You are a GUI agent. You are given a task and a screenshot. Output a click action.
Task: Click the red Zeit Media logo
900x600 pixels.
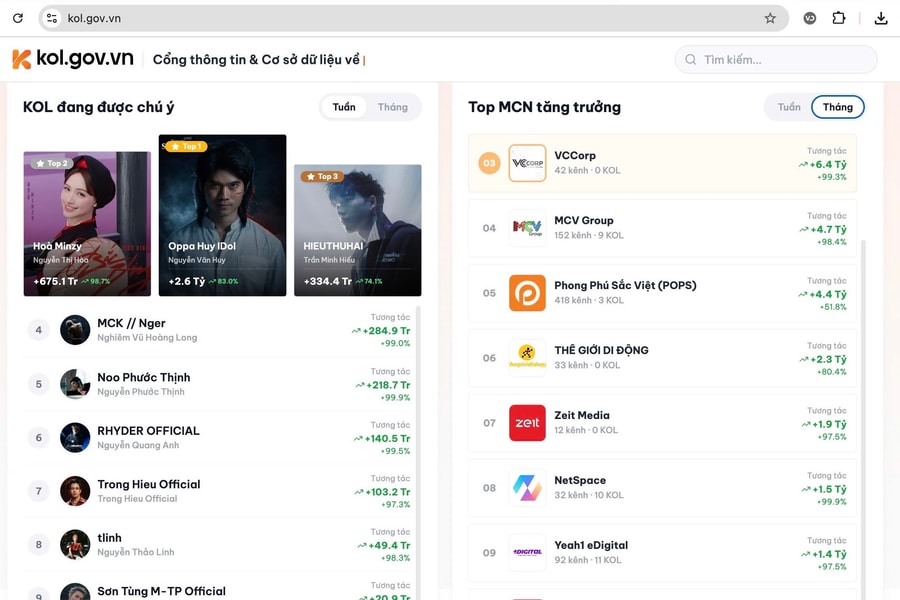pos(527,423)
